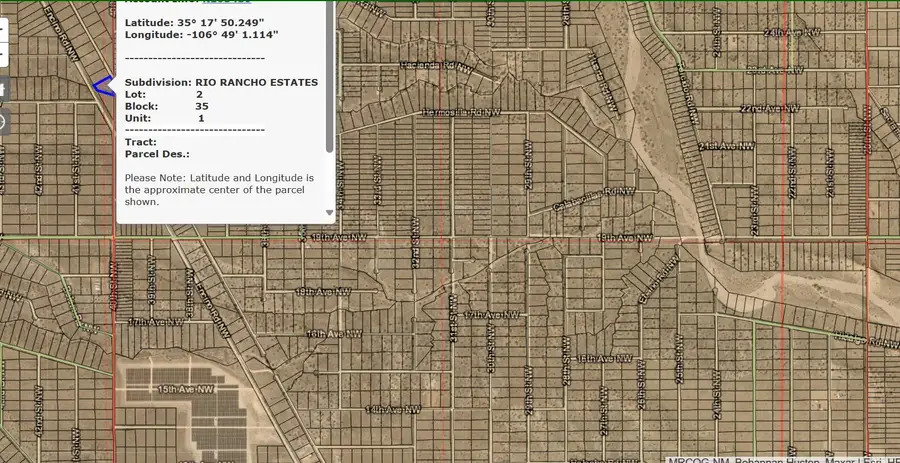Click the 39th St NW label
The width and height of the screenshot is (900, 463).
pos(152,279)
